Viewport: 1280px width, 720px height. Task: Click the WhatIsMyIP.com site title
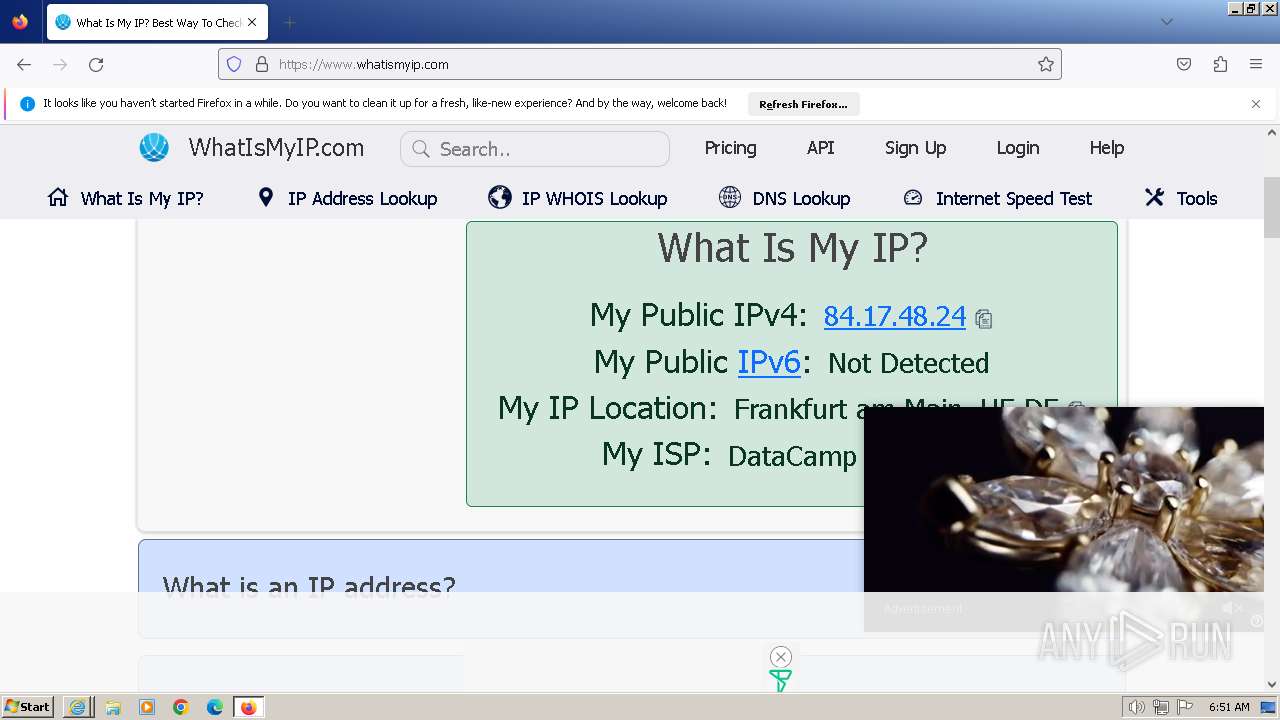click(x=276, y=148)
